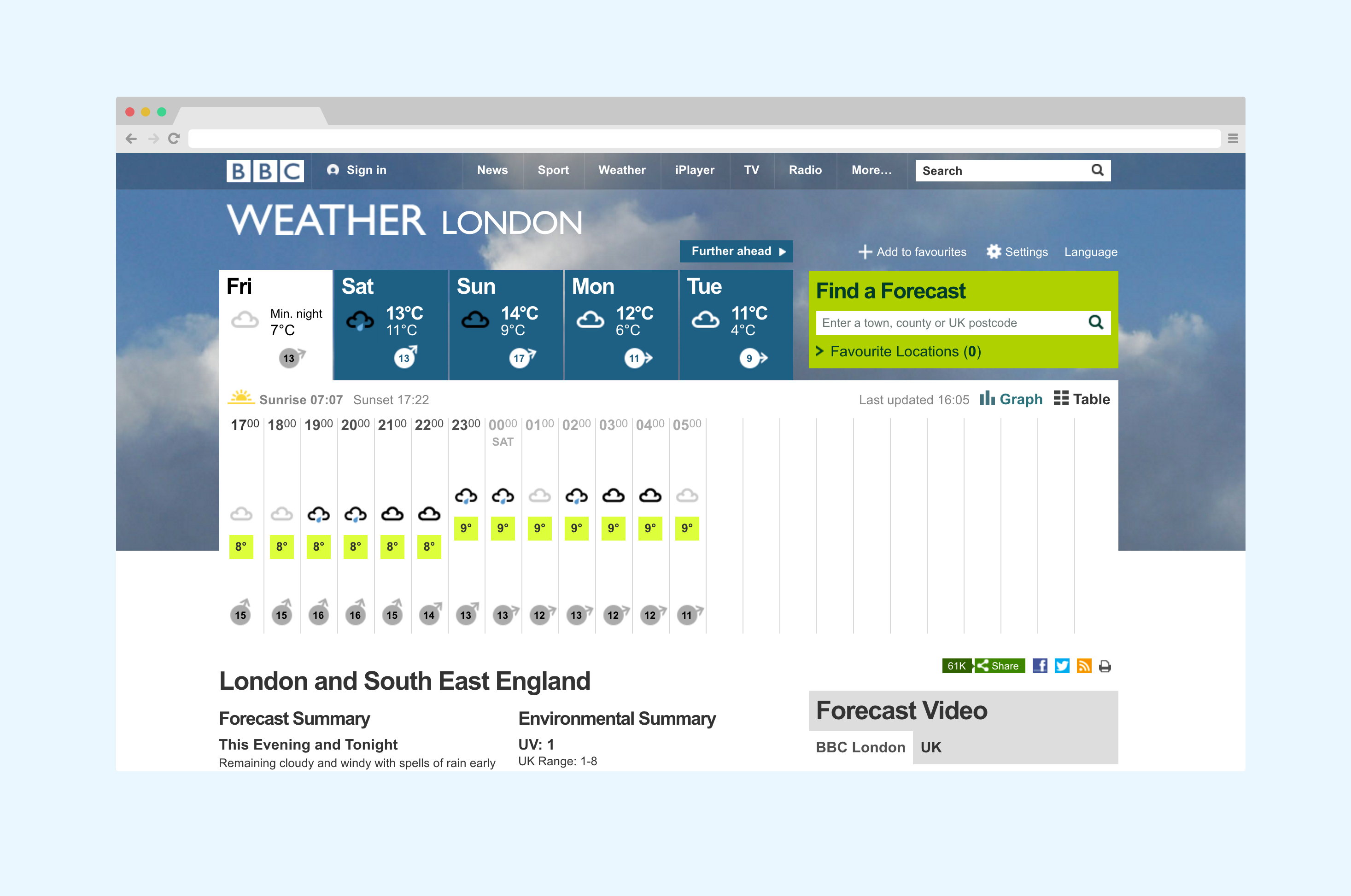
Task: Select the Sat forecast tab
Action: [390, 324]
